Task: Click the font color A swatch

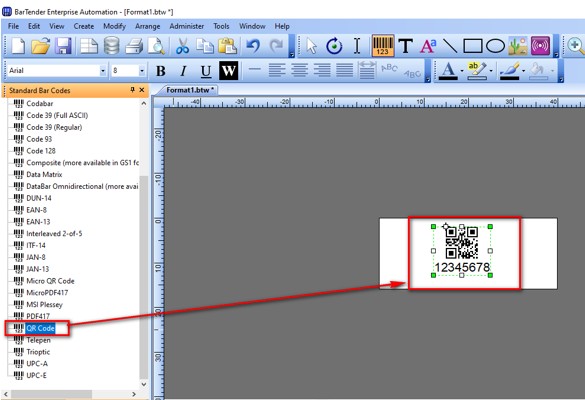Action: (448, 71)
